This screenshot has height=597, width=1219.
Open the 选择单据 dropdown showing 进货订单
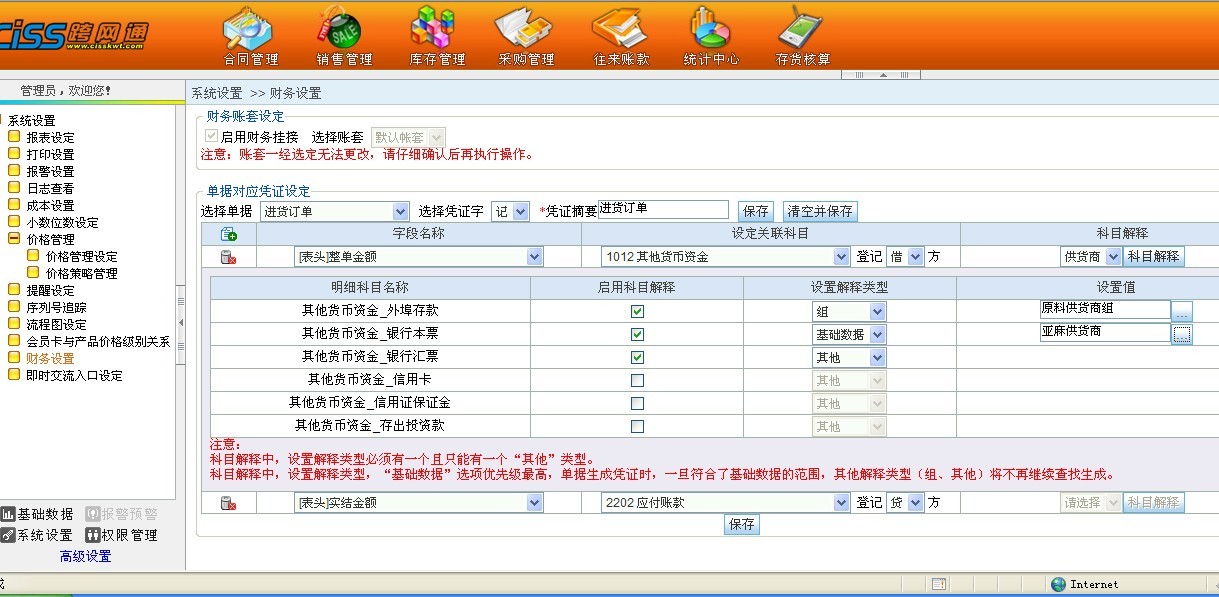(x=334, y=212)
